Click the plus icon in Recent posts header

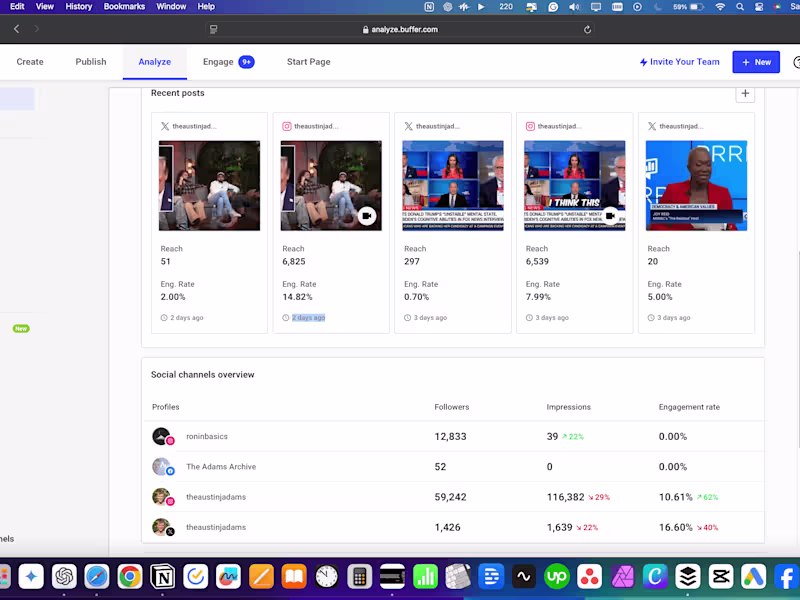pos(745,93)
